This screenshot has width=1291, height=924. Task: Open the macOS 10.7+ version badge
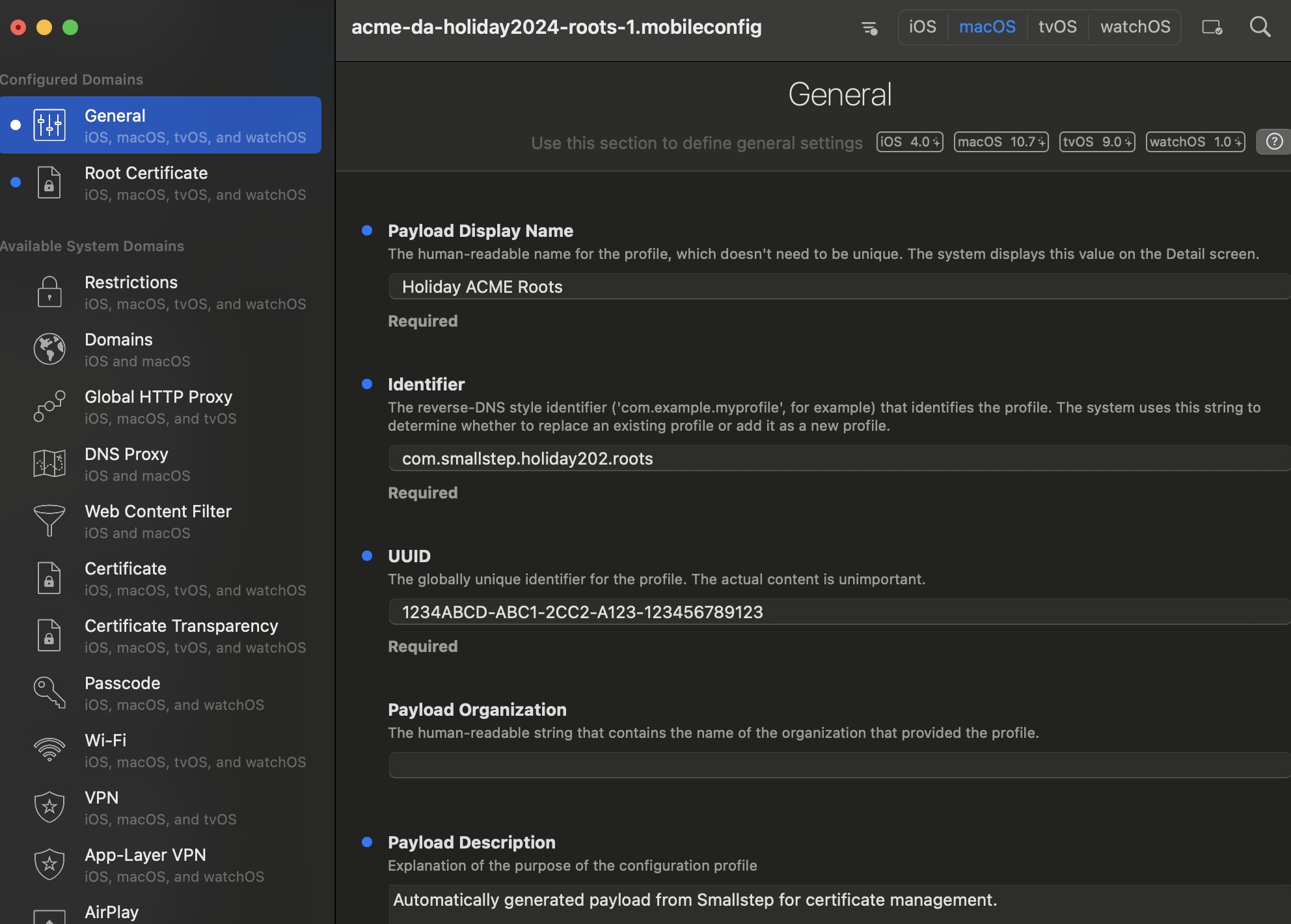click(x=1001, y=142)
